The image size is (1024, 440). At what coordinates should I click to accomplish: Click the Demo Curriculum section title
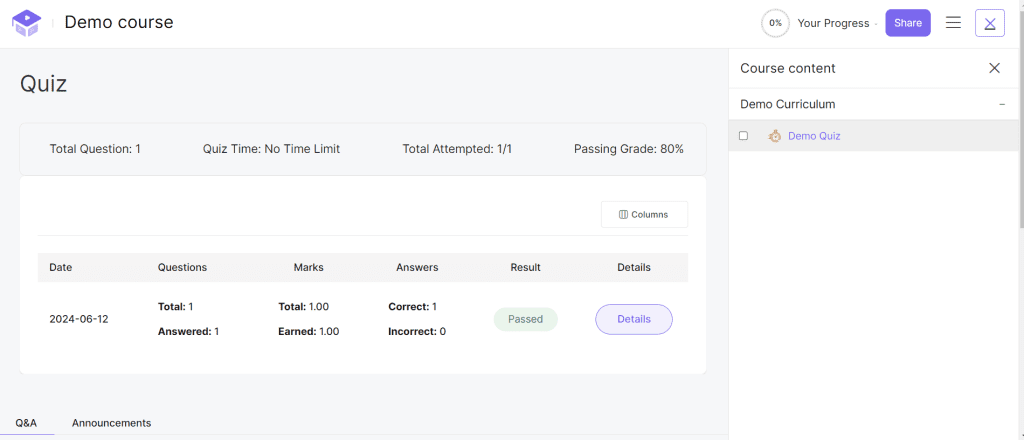(787, 104)
